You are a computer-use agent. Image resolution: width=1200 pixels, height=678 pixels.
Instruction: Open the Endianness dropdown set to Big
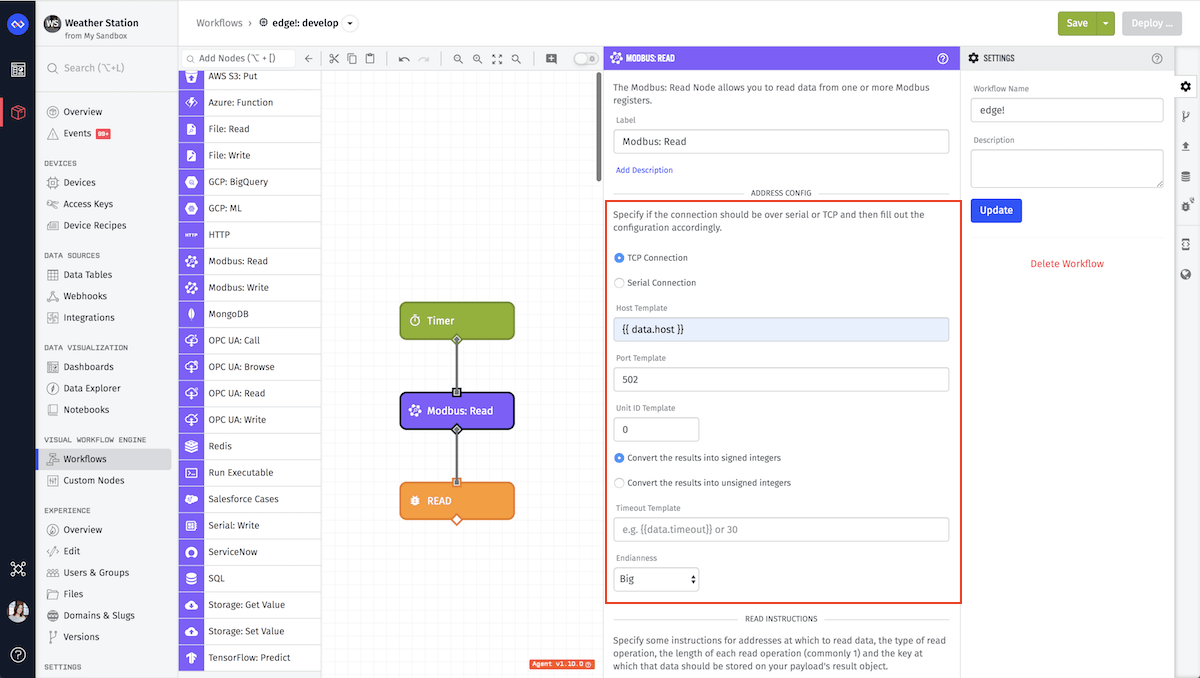[x=656, y=579]
